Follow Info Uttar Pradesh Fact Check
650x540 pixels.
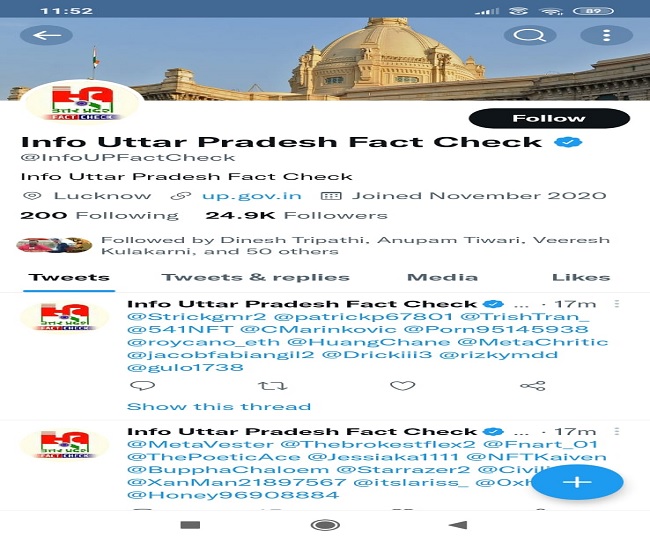tap(549, 119)
